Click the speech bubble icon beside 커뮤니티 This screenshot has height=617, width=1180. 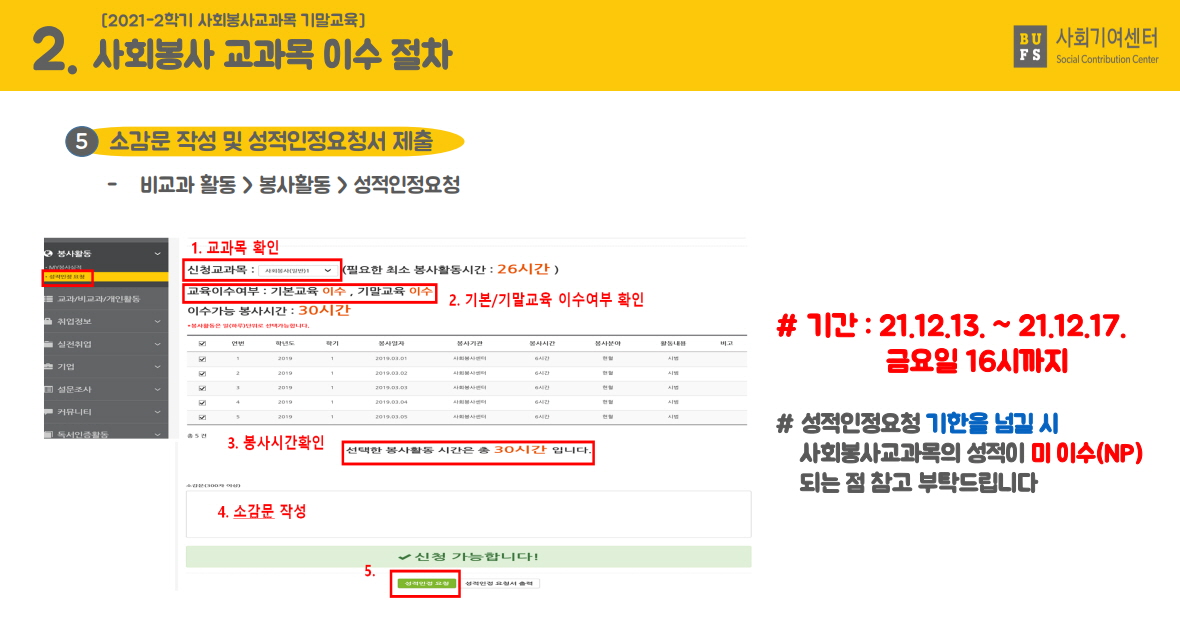click(x=49, y=411)
